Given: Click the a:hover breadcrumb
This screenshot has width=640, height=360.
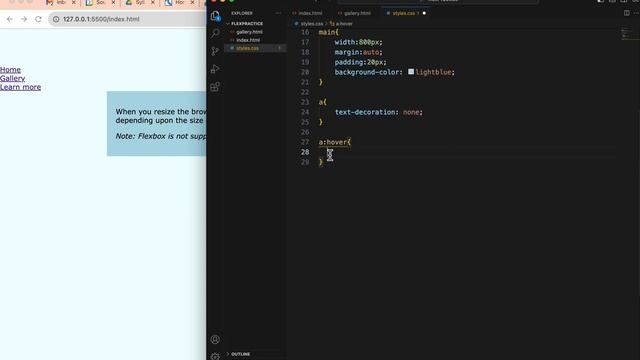Looking at the screenshot, I should [344, 24].
